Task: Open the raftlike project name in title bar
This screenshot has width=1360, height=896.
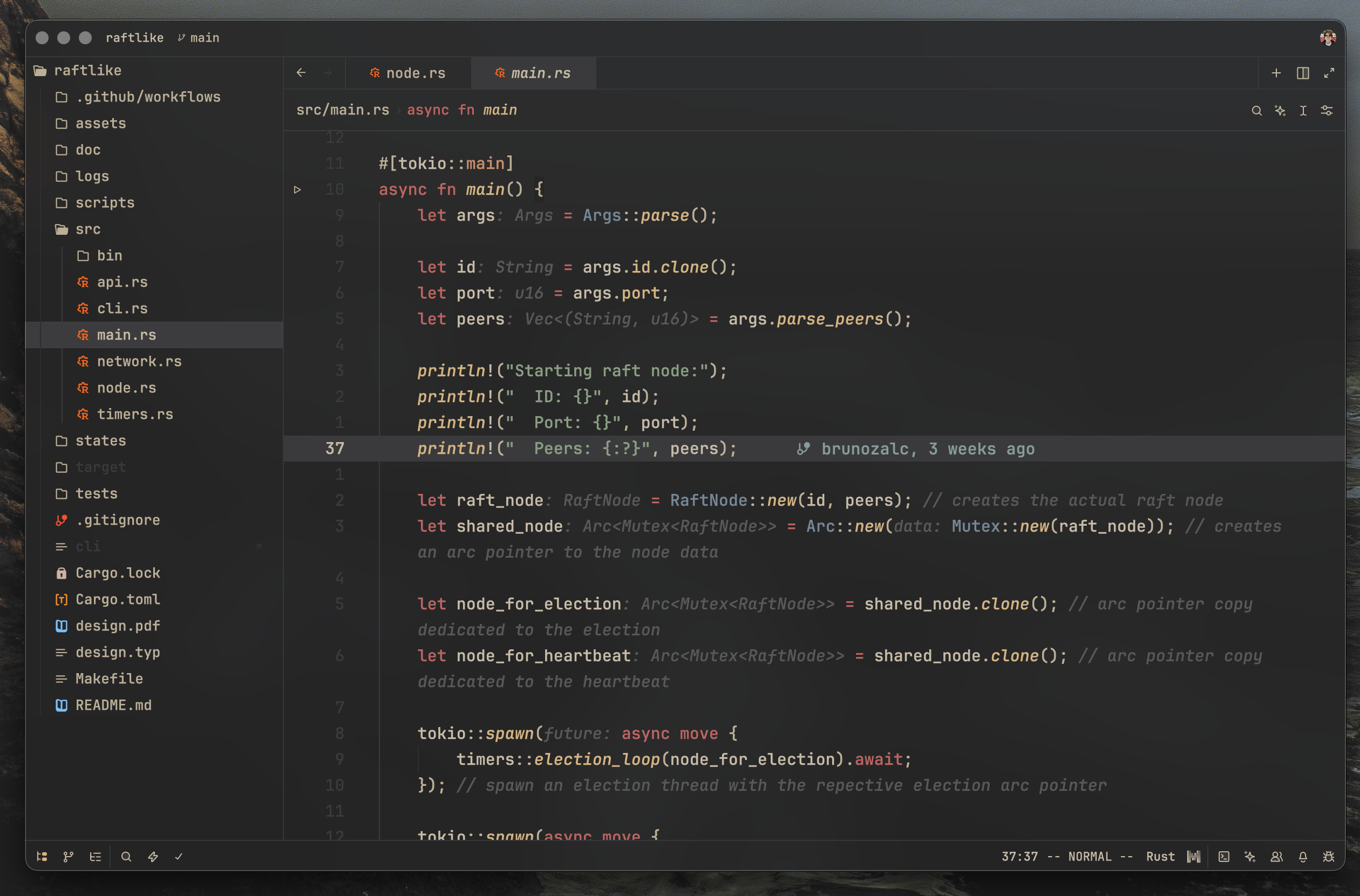Action: 135,38
